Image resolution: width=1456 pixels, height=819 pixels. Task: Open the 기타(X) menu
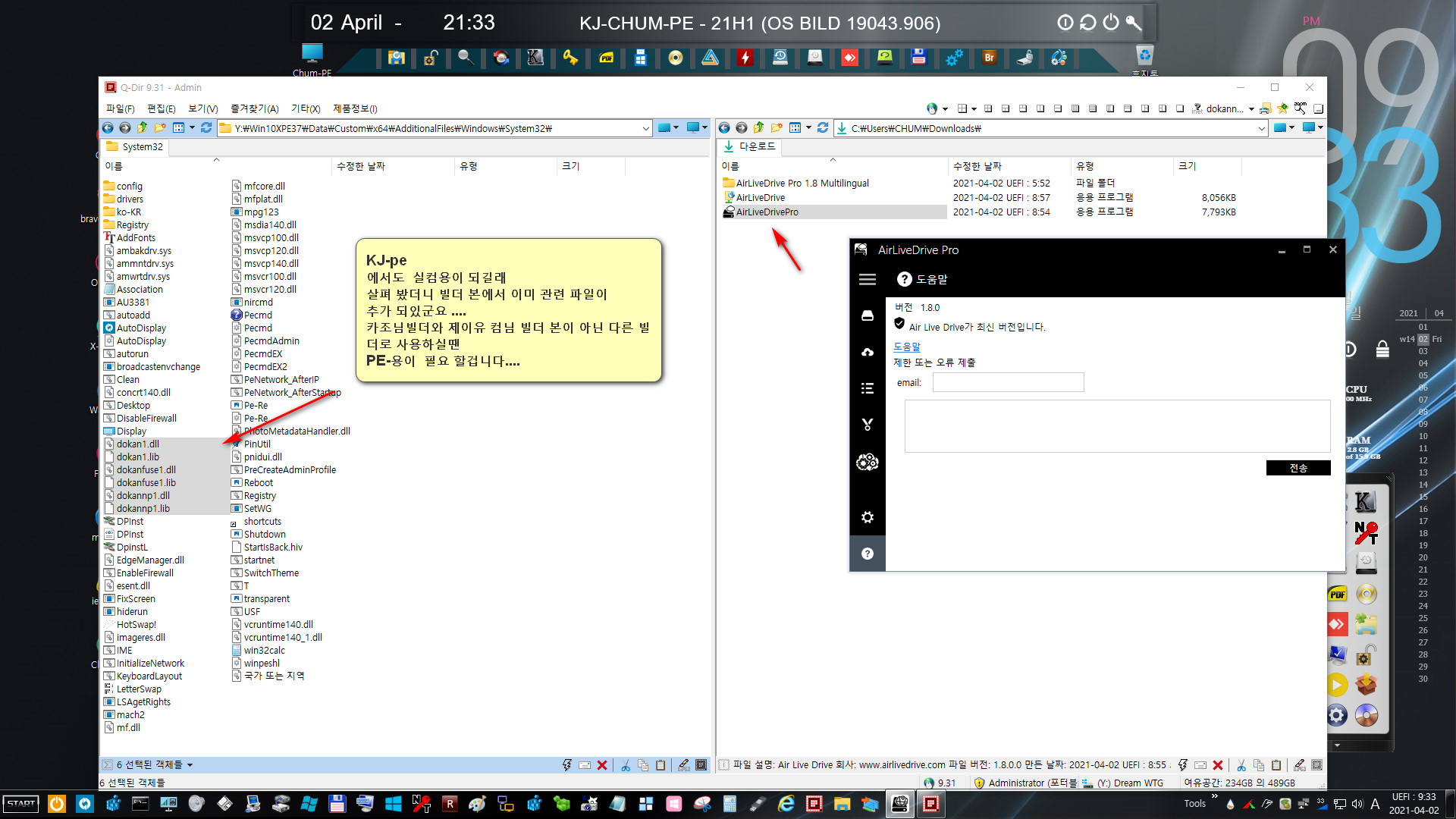point(306,109)
